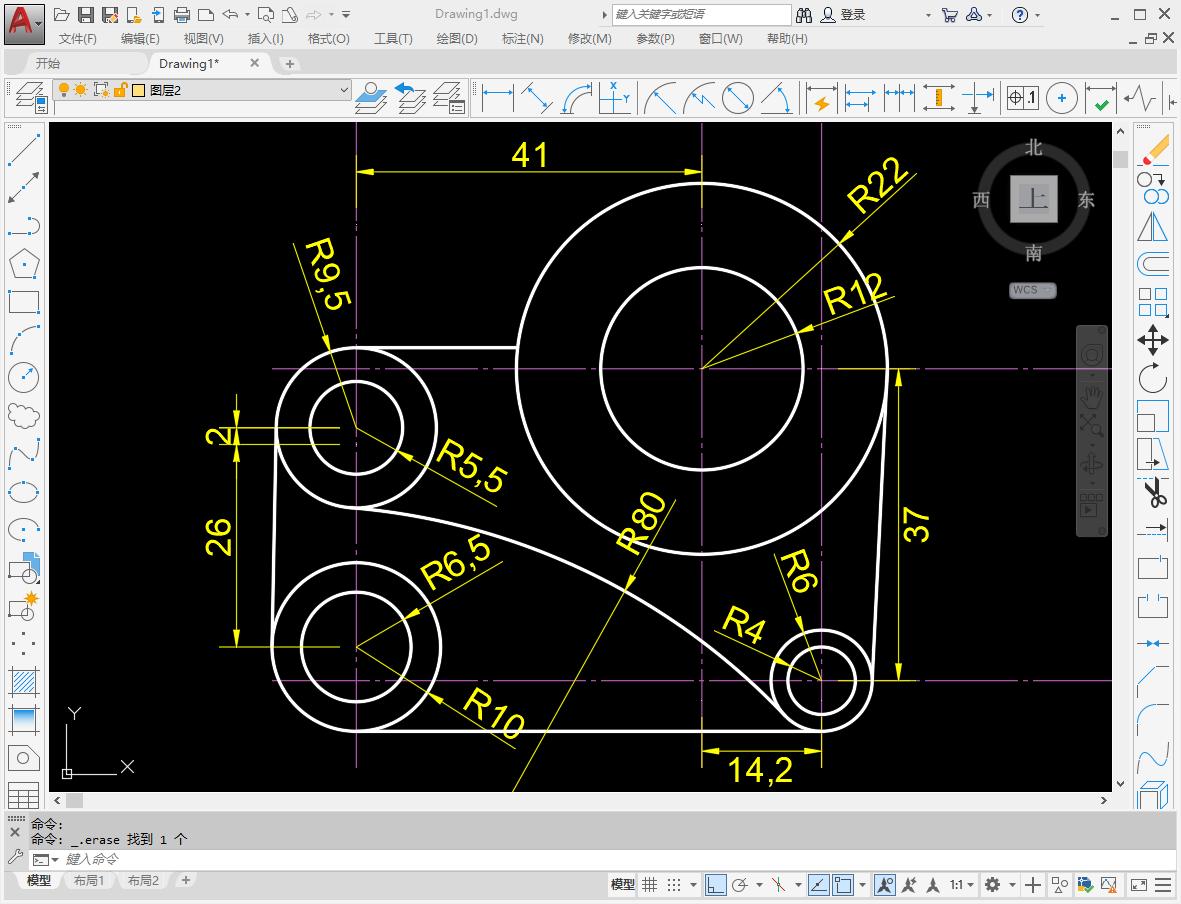Pick the Hatch tool in left toolbar
The image size is (1181, 904).
(x=23, y=682)
